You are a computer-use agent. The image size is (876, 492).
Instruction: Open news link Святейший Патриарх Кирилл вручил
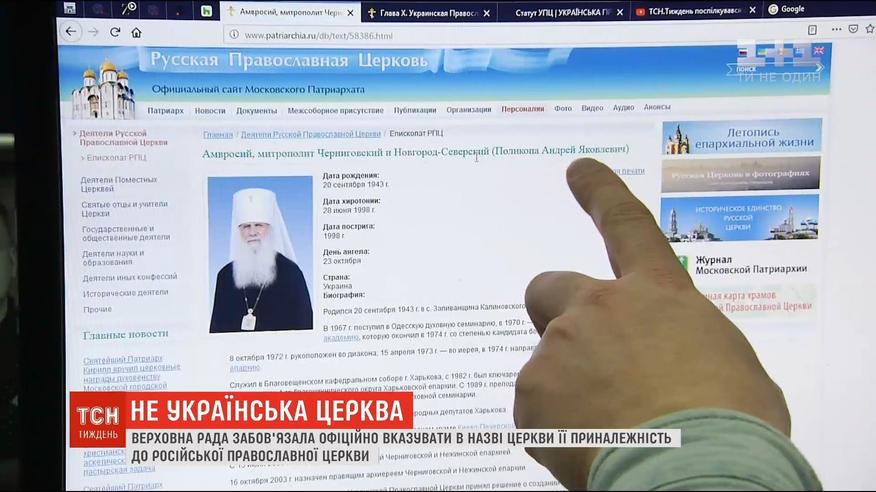click(x=131, y=372)
